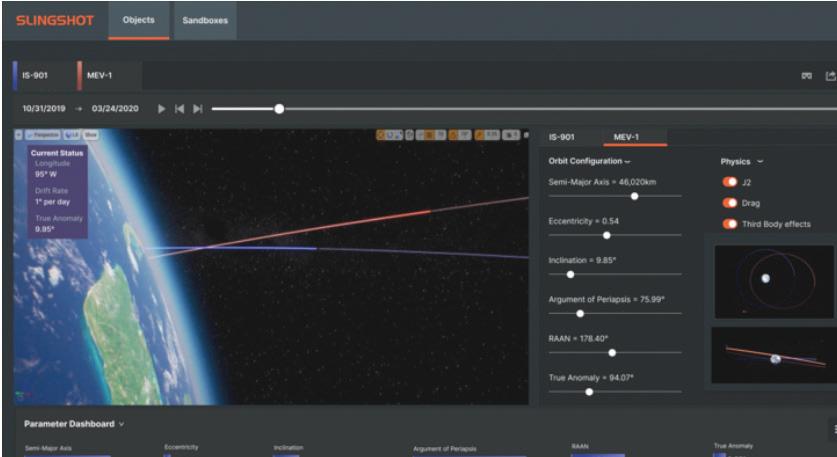Open the top-down orbit view thumbnail

point(773,281)
